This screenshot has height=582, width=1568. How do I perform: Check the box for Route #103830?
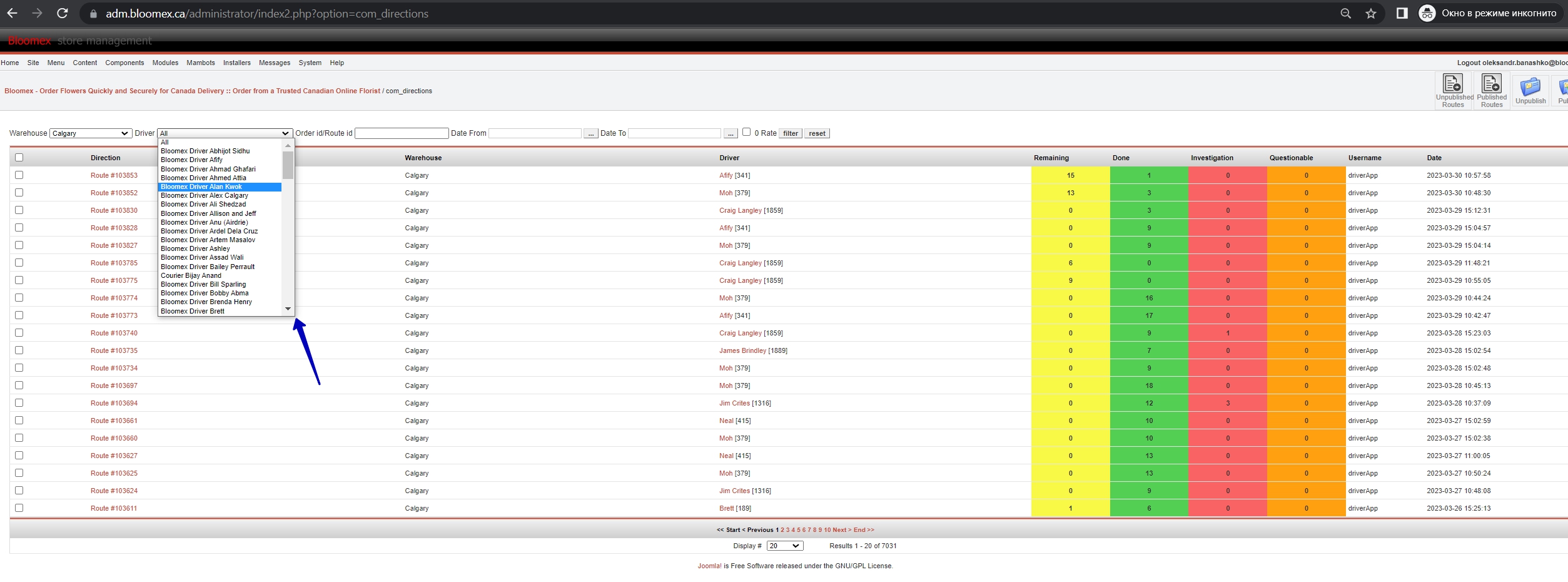pyautogui.click(x=19, y=210)
